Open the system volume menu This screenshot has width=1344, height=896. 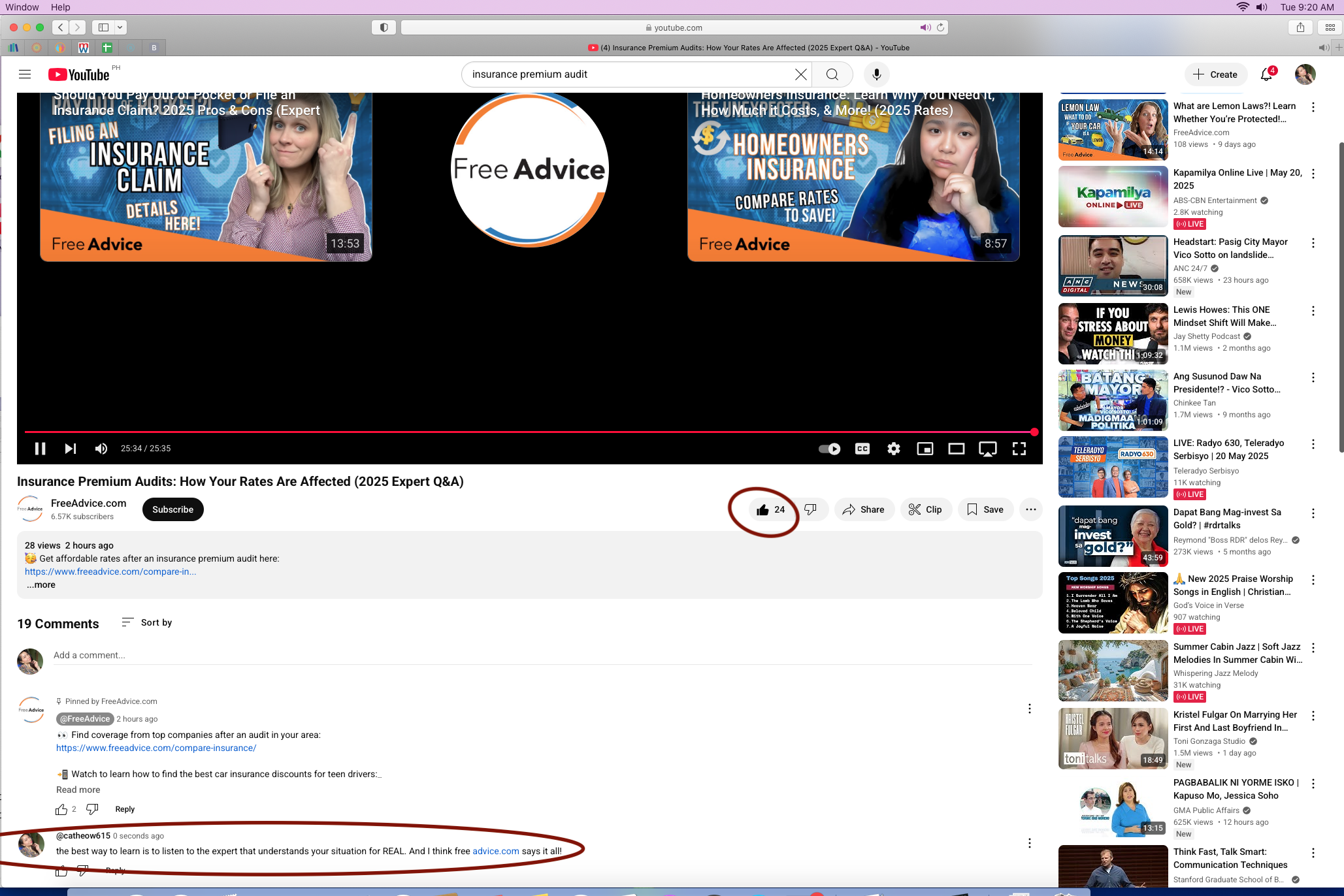point(1262,7)
